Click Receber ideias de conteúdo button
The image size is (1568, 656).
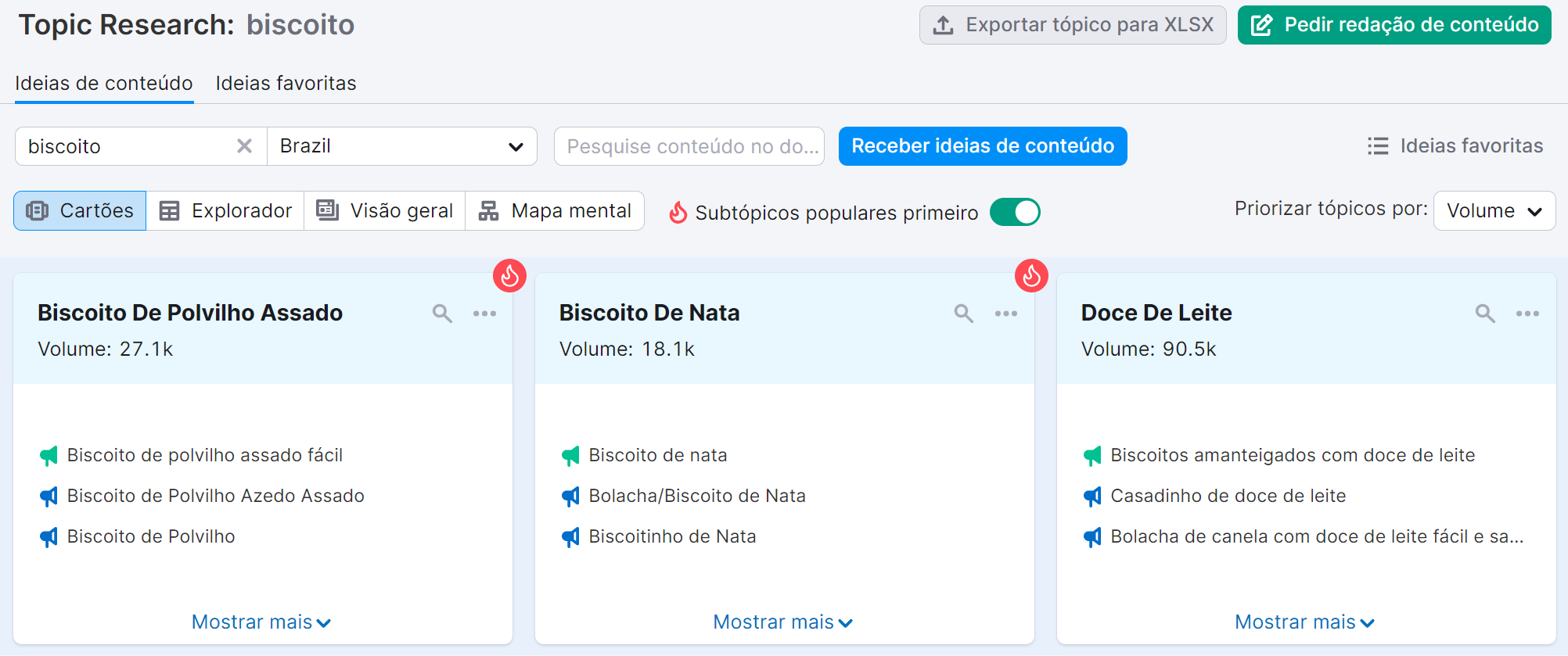point(982,146)
